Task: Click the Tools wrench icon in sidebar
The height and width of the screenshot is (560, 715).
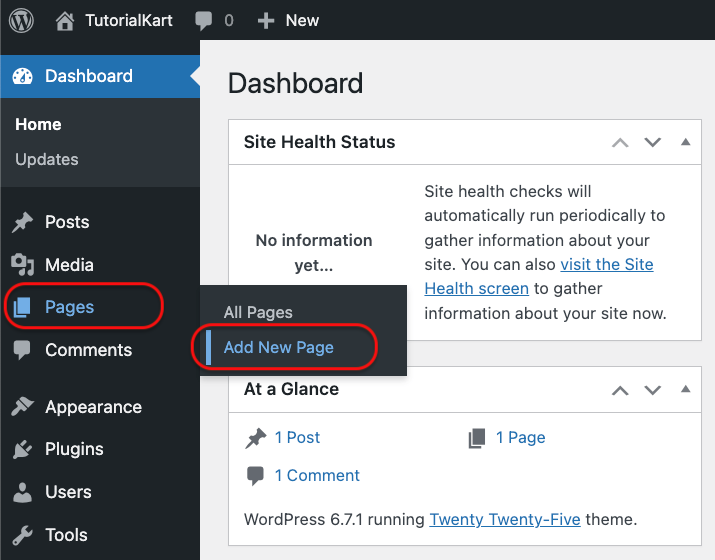Action: click(22, 535)
